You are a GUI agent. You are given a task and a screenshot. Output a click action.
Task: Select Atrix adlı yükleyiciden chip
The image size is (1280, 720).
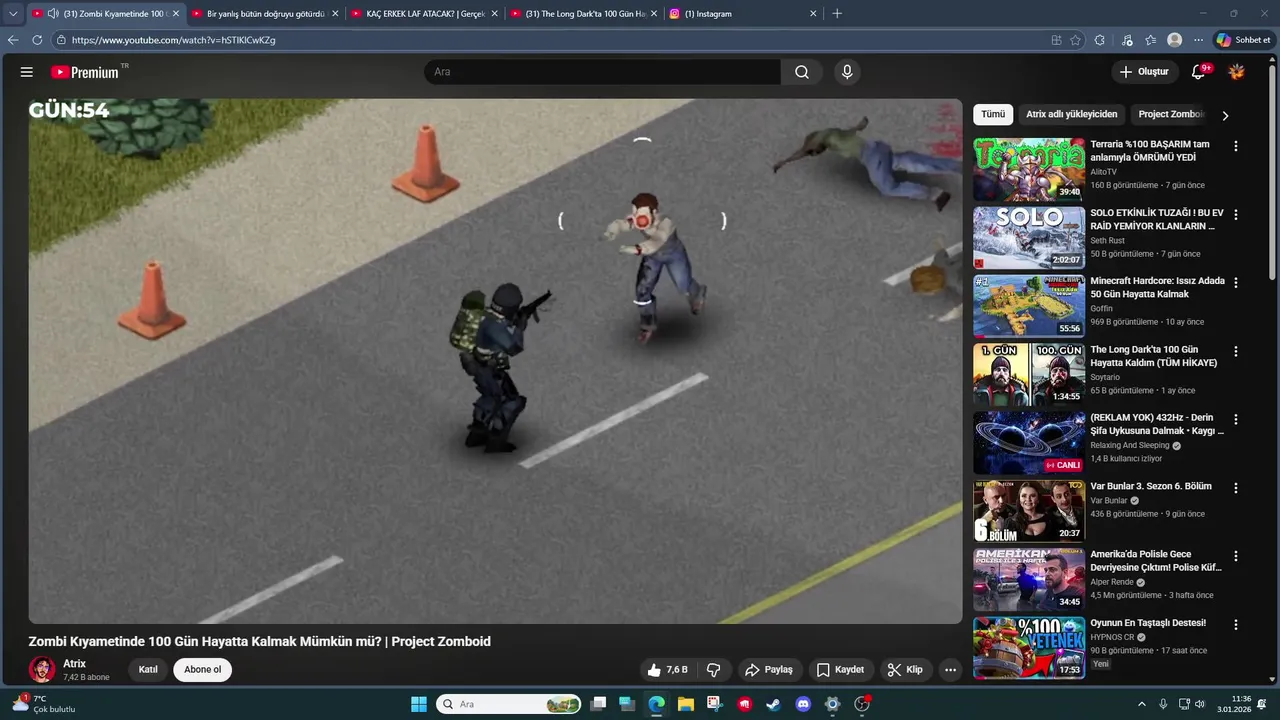pos(1071,115)
